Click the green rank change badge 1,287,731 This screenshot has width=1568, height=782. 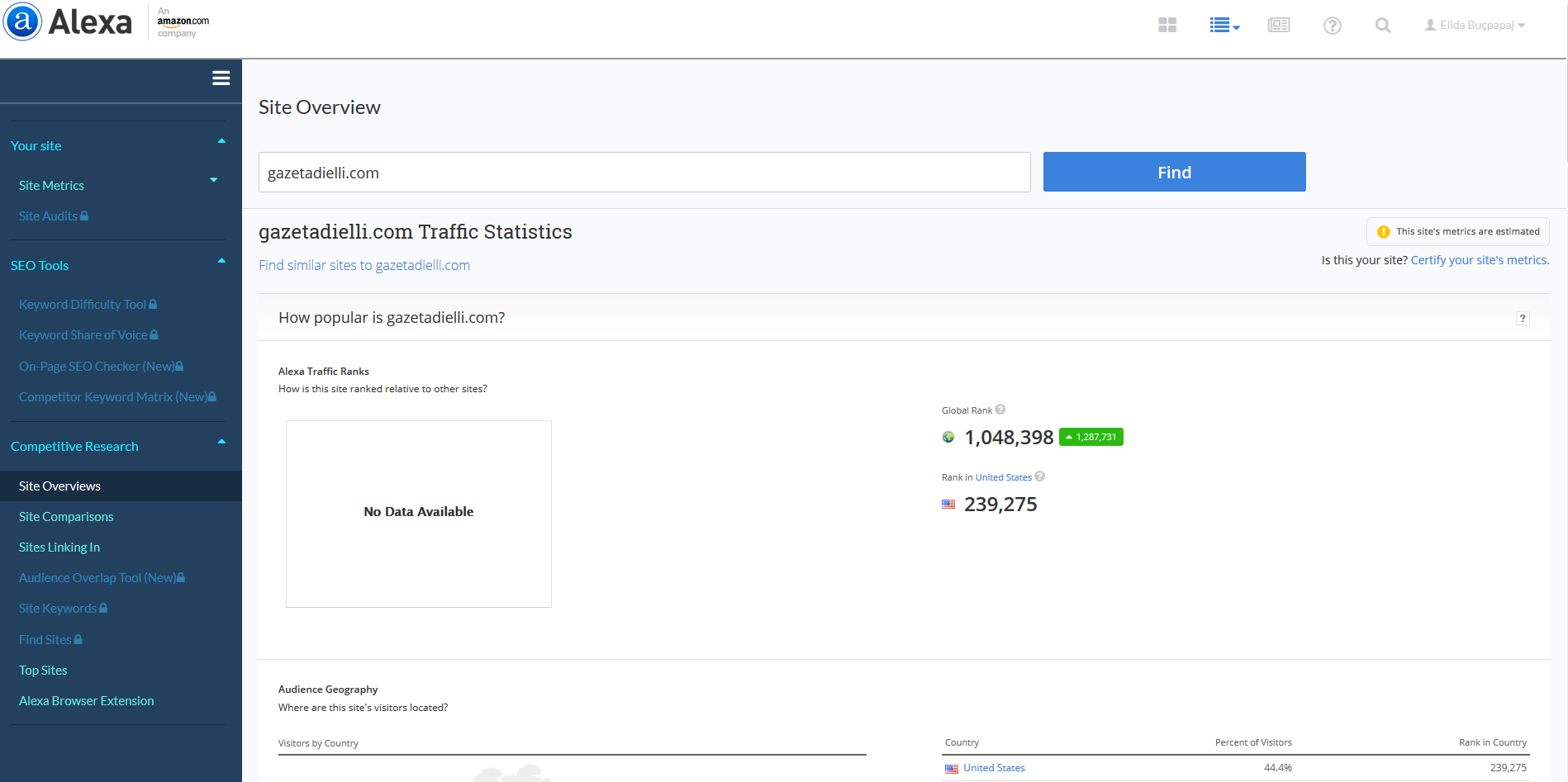[x=1091, y=437]
